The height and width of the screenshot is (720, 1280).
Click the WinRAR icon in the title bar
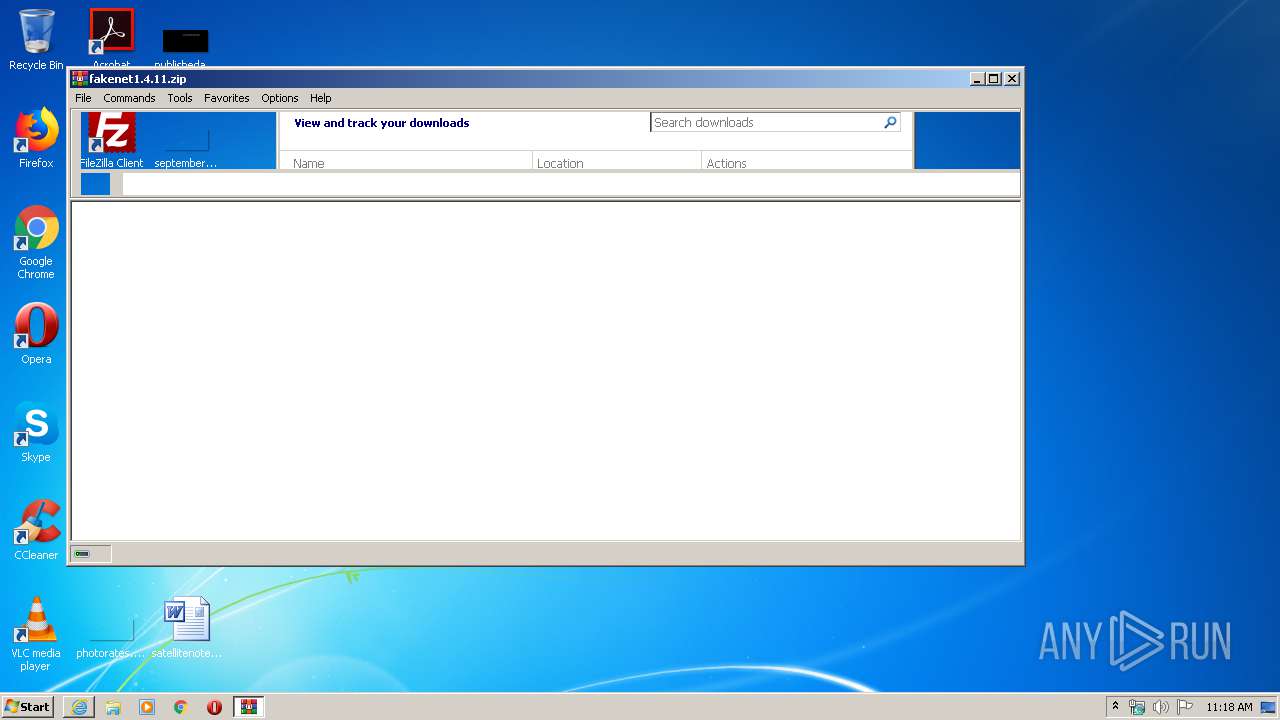80,79
